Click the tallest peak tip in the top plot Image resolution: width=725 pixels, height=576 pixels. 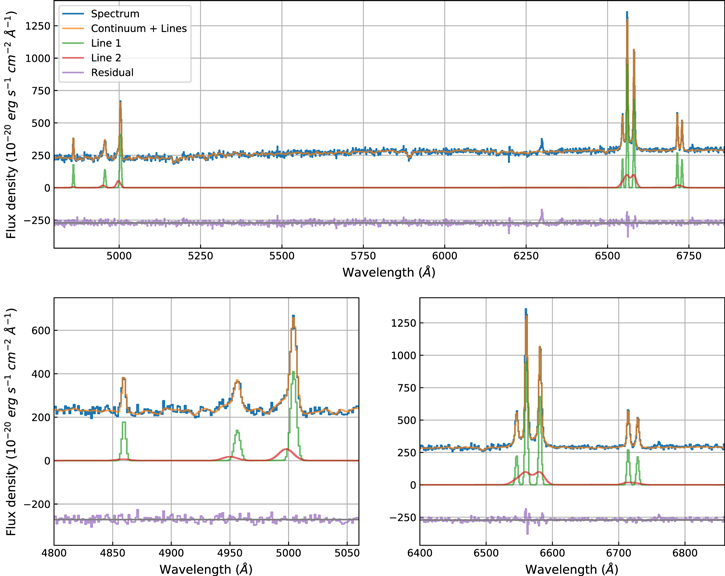(x=627, y=13)
